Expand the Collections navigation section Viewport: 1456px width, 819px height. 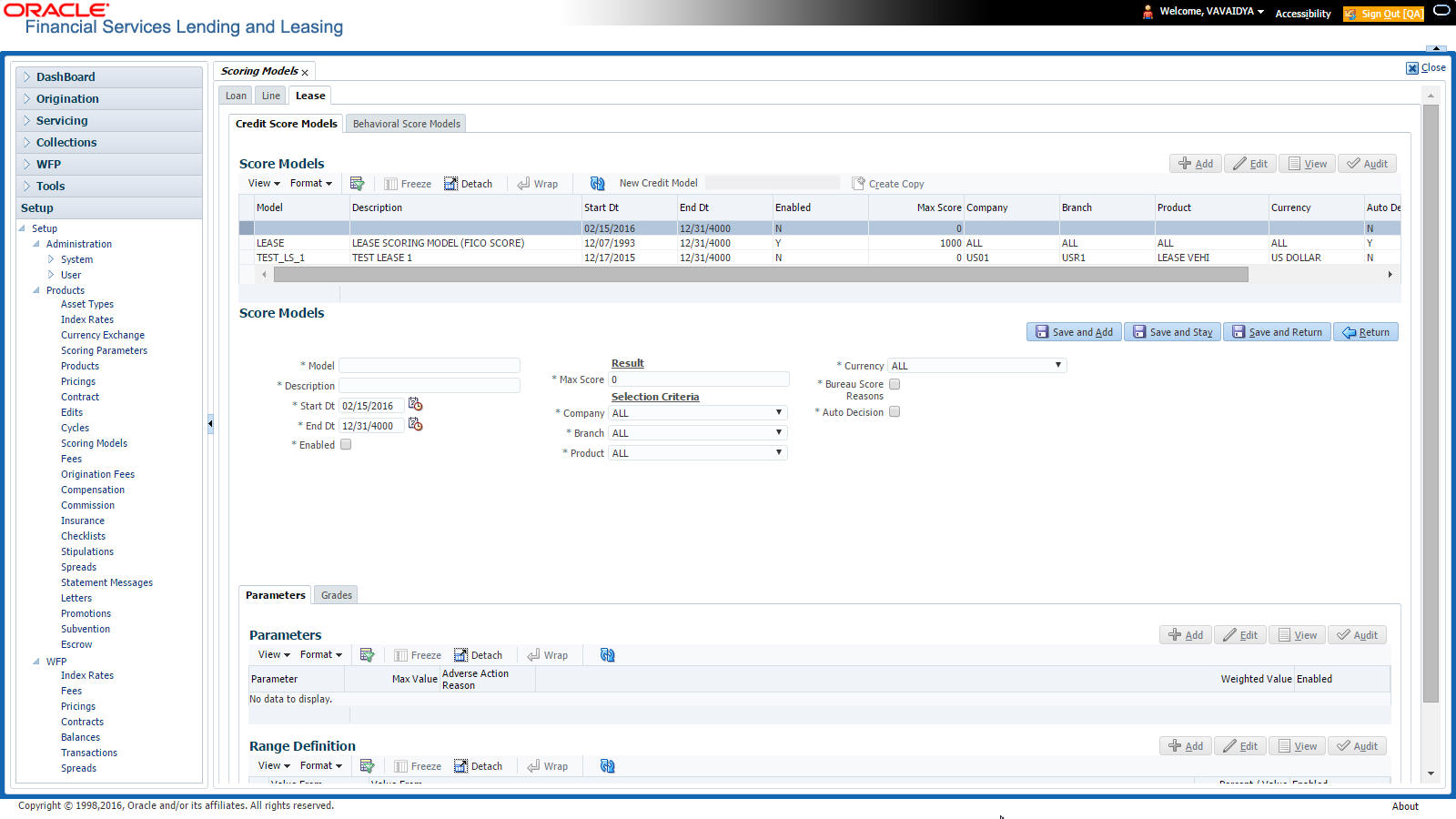109,143
